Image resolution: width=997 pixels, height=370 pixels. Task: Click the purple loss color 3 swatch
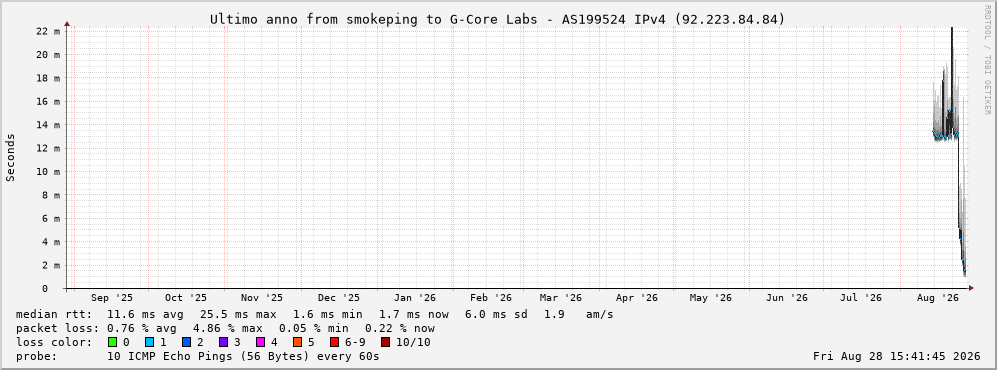coord(223,343)
